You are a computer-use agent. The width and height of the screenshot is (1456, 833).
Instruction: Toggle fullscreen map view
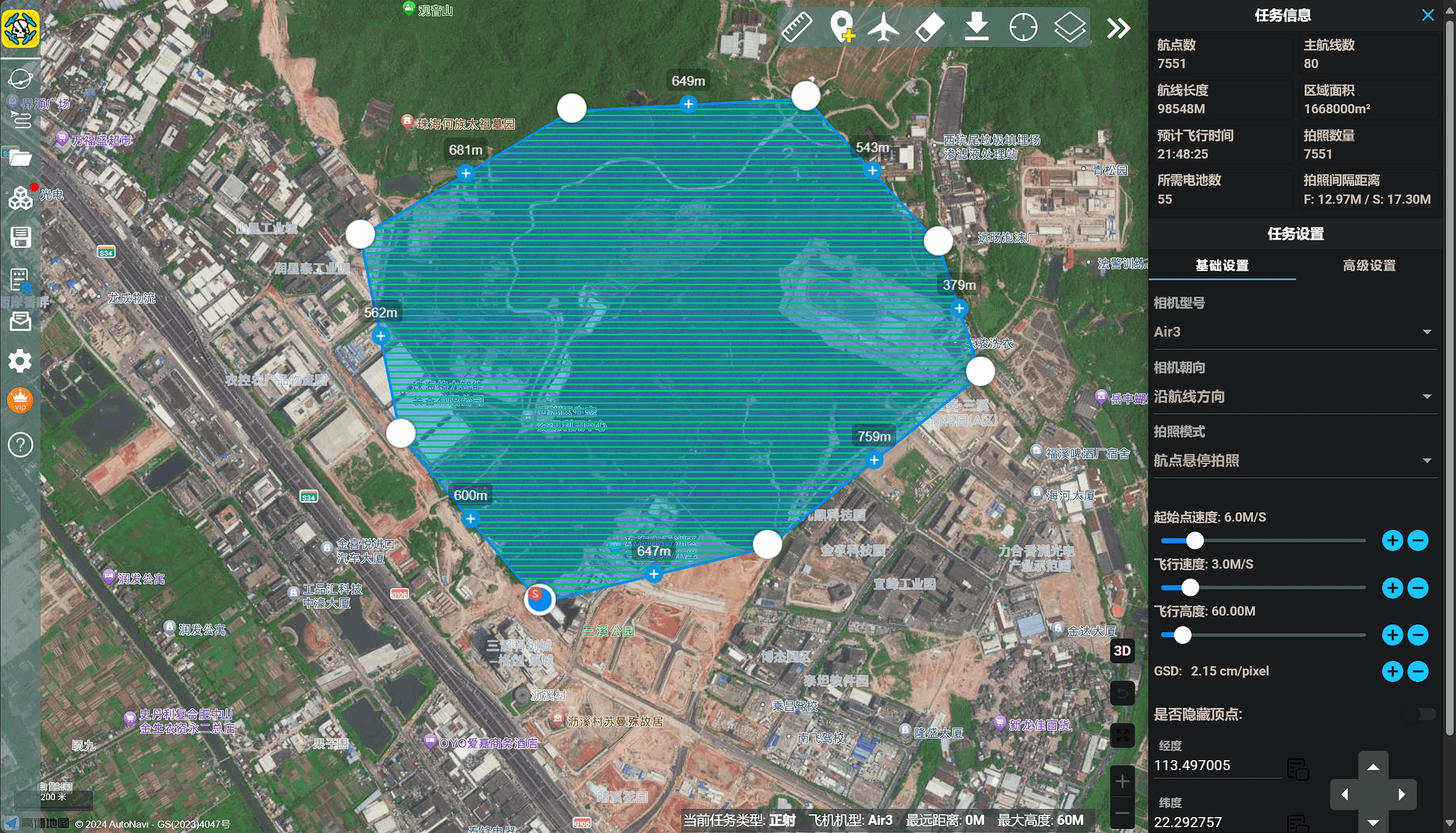(1122, 735)
